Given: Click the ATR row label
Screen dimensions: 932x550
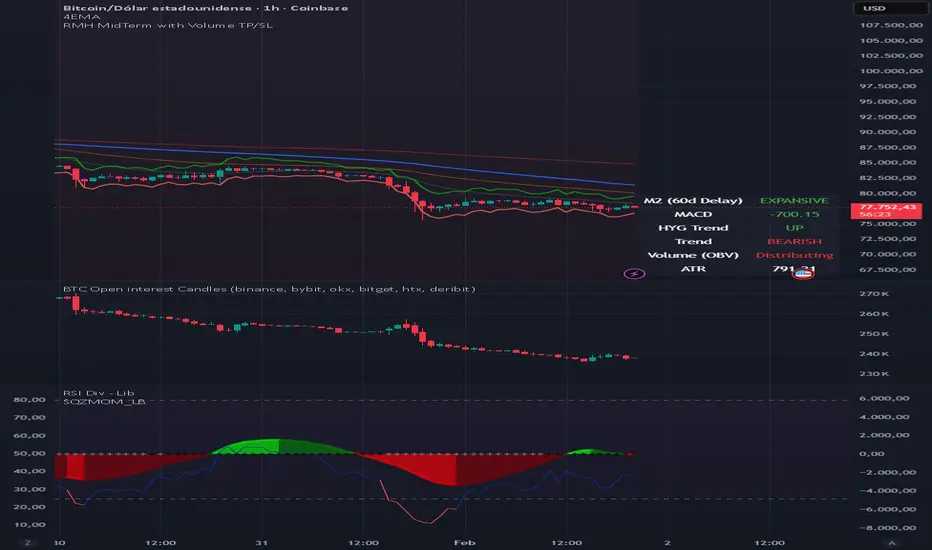Looking at the screenshot, I should tap(693, 269).
